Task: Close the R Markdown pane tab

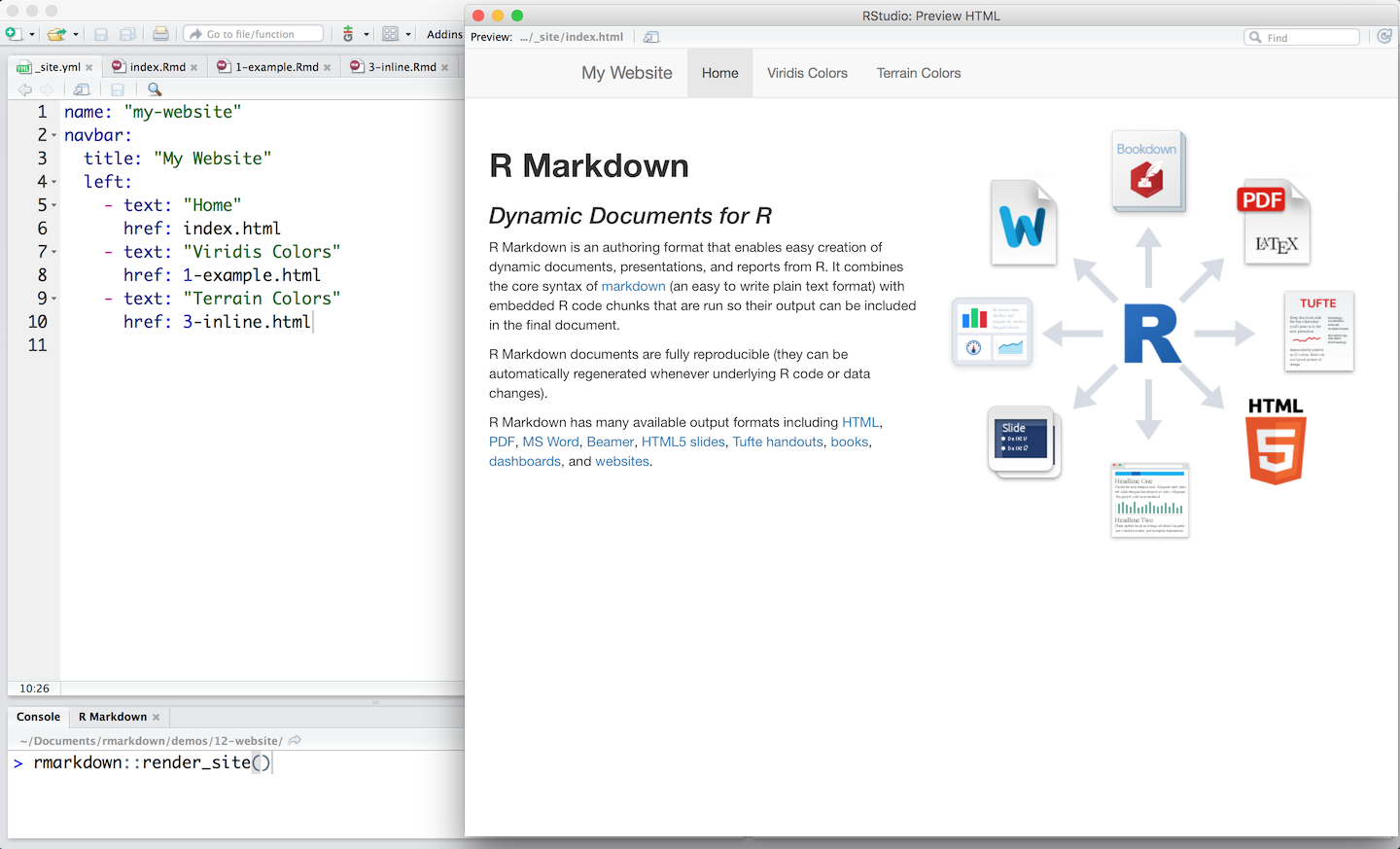Action: coord(156,718)
